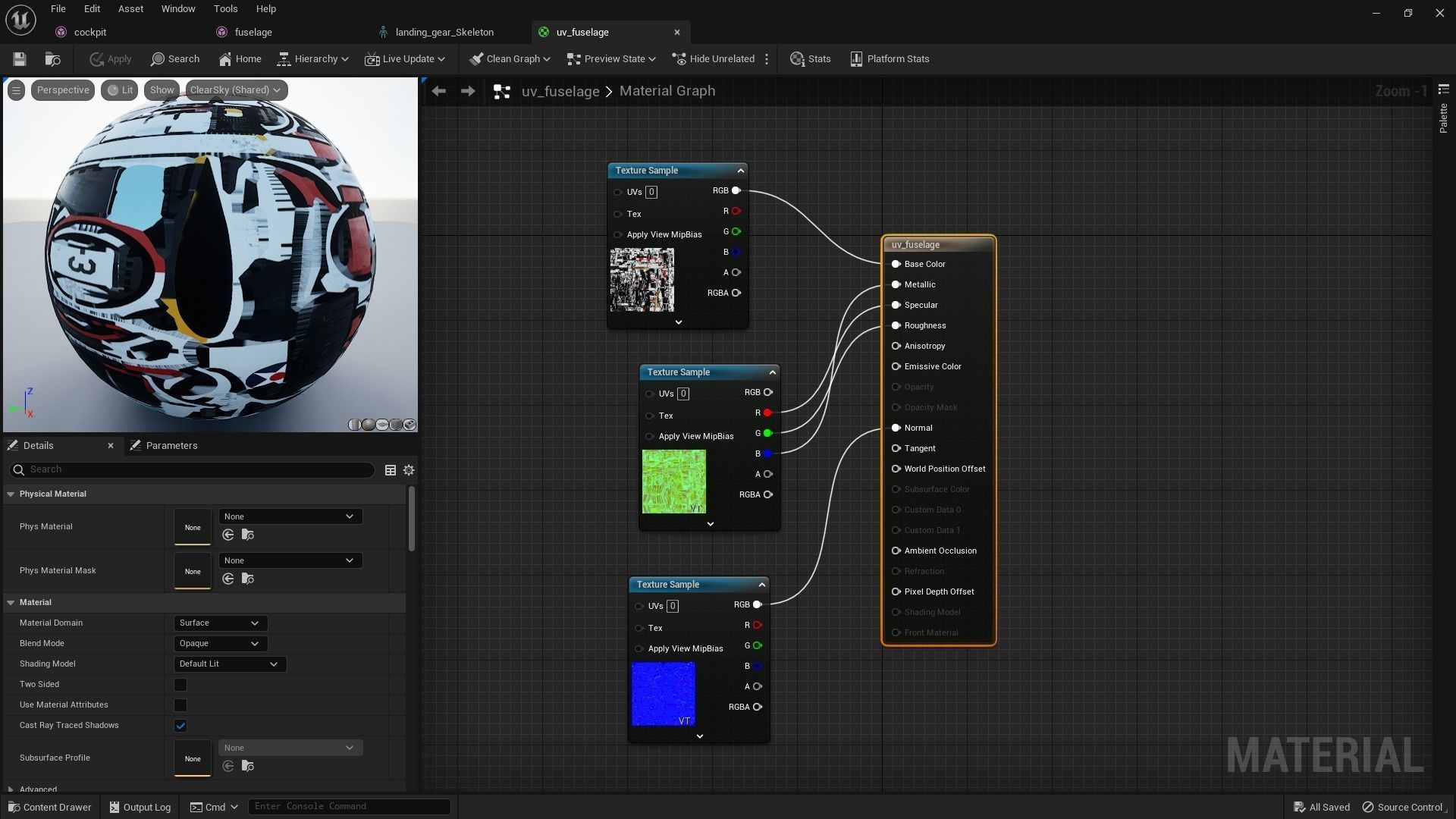Screen dimensions: 1456x819
Task: Browse to the Phys Material asset
Action: 247,535
